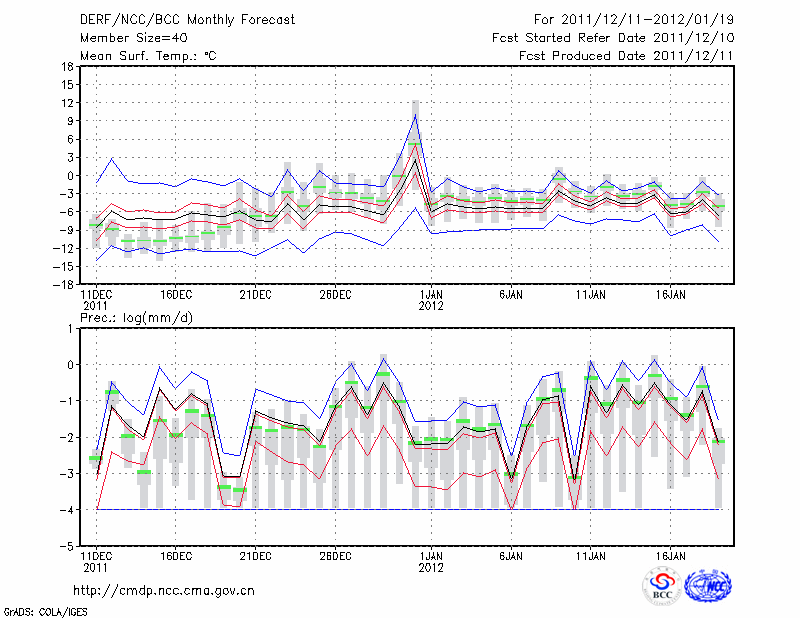The image size is (800, 618).
Task: Click the Member Size=40 text
Action: 127,38
